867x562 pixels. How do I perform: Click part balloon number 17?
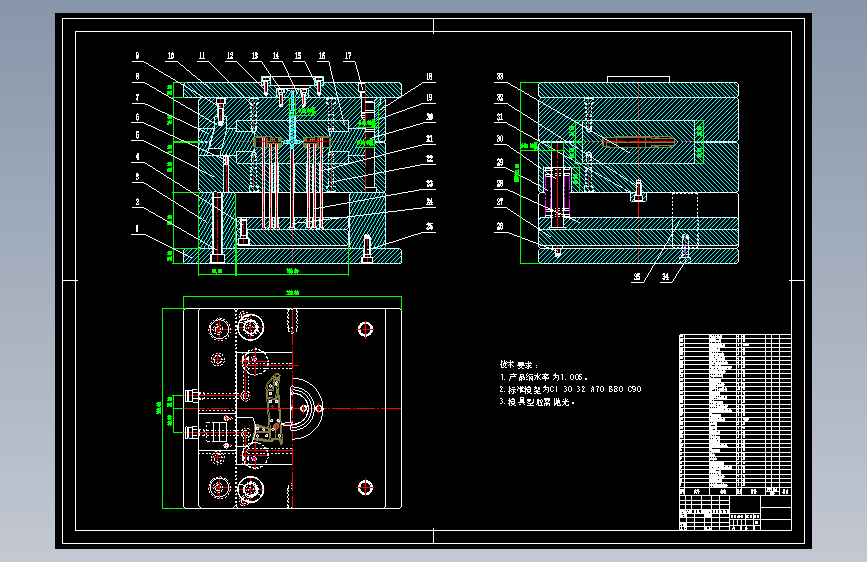(348, 56)
